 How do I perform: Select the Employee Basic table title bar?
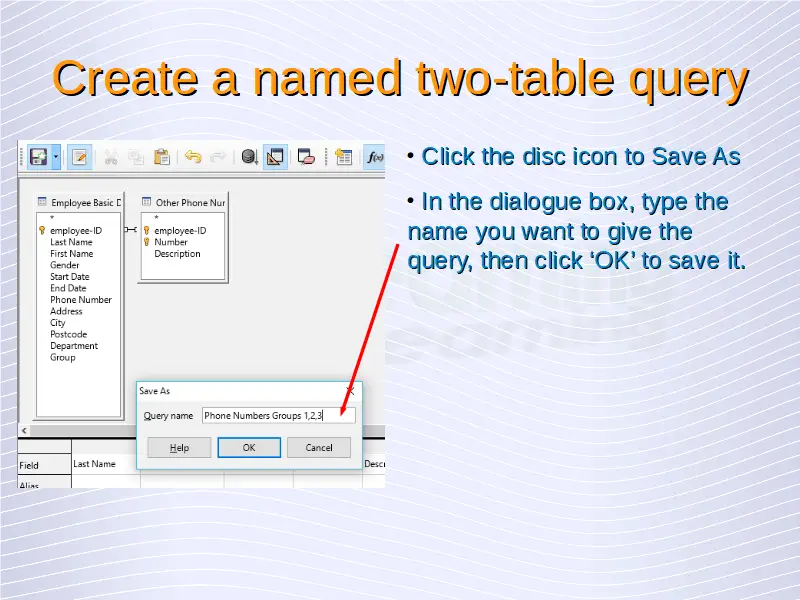click(80, 203)
